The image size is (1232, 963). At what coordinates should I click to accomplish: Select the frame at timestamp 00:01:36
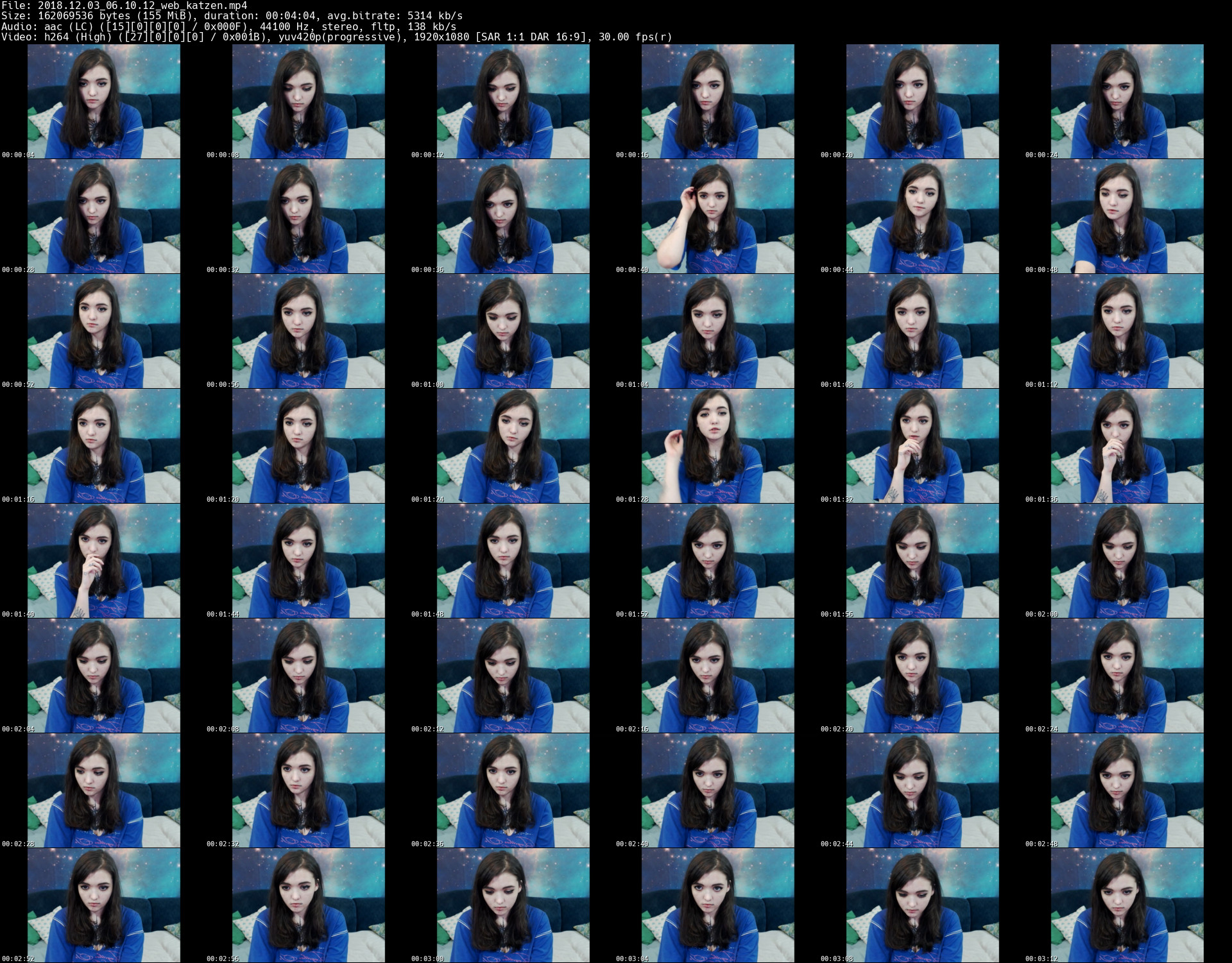[x=1127, y=446]
